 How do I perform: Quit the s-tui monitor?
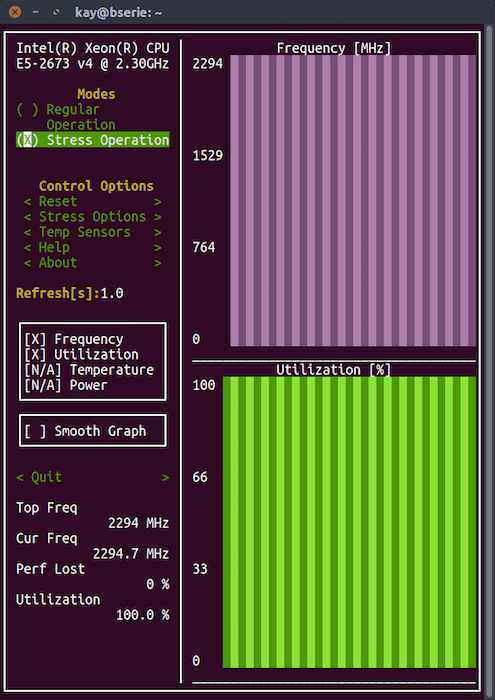pyautogui.click(x=92, y=477)
